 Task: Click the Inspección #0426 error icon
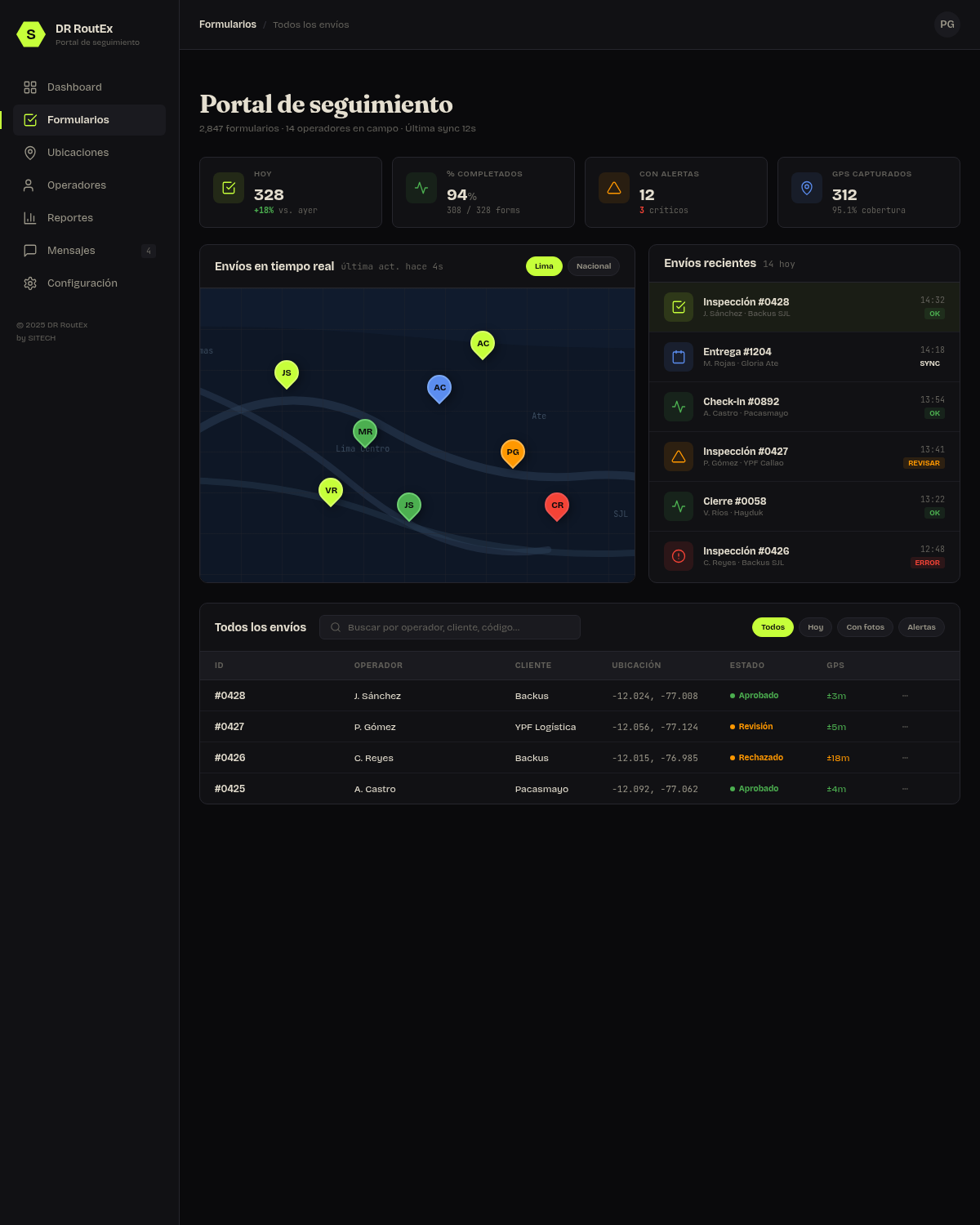[679, 556]
